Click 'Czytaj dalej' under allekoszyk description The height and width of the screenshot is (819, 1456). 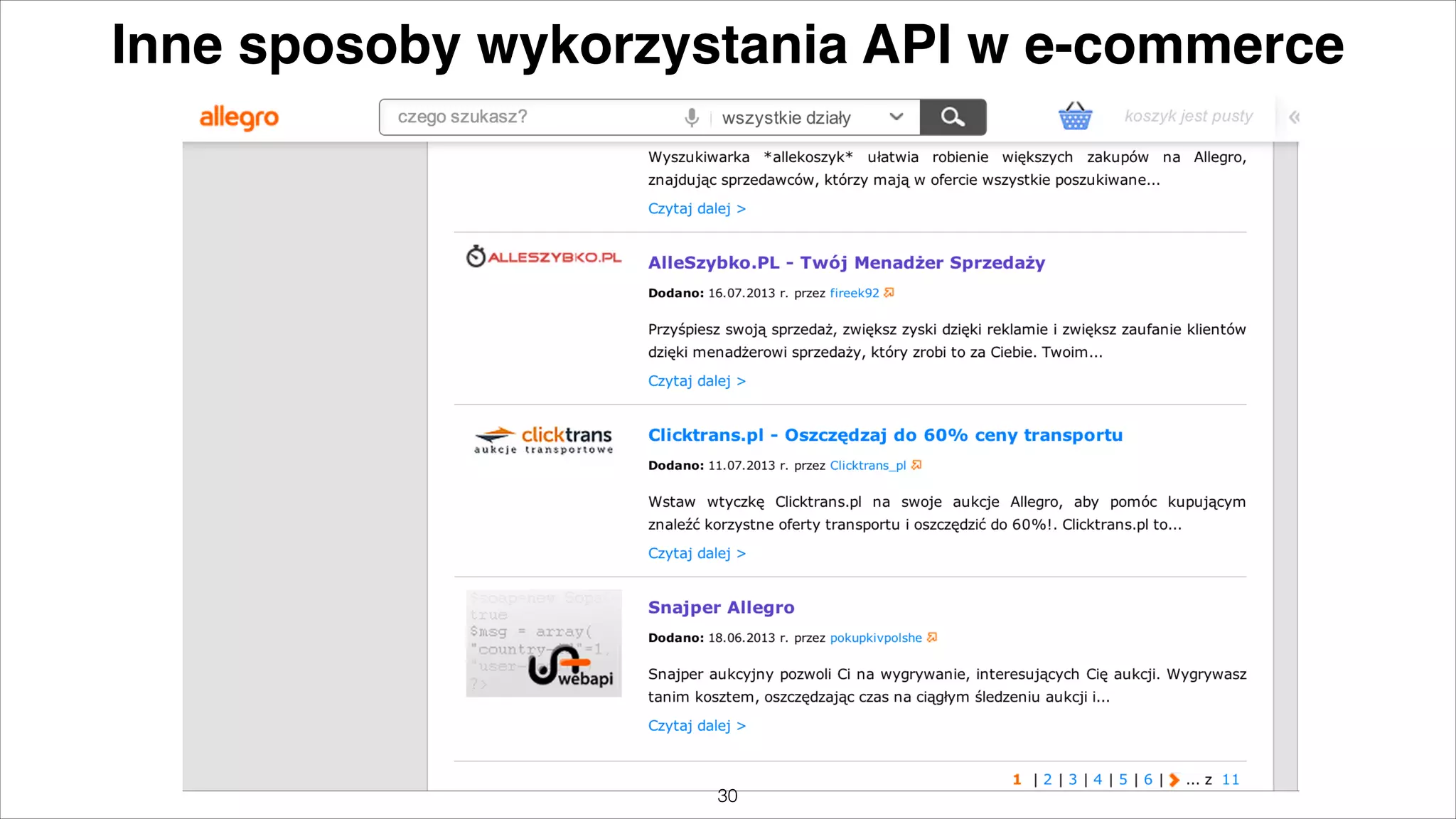coord(697,208)
